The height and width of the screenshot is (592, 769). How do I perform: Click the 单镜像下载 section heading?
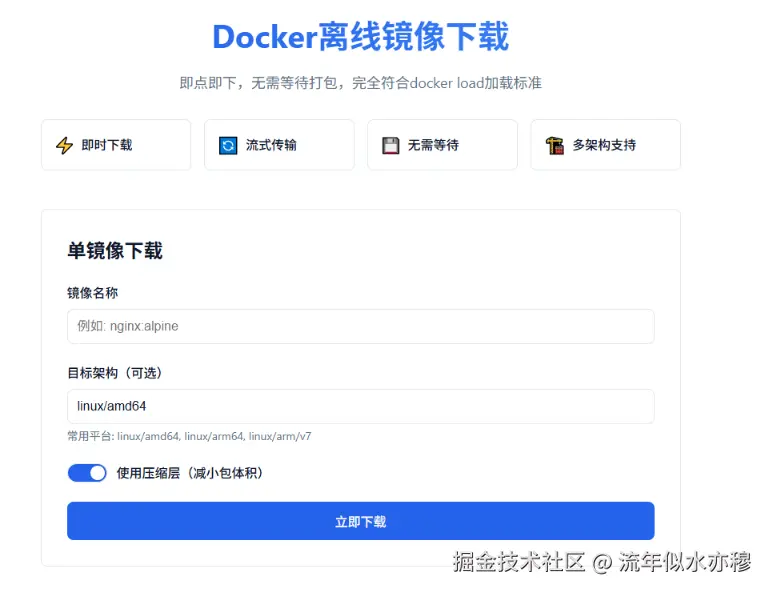(x=115, y=251)
